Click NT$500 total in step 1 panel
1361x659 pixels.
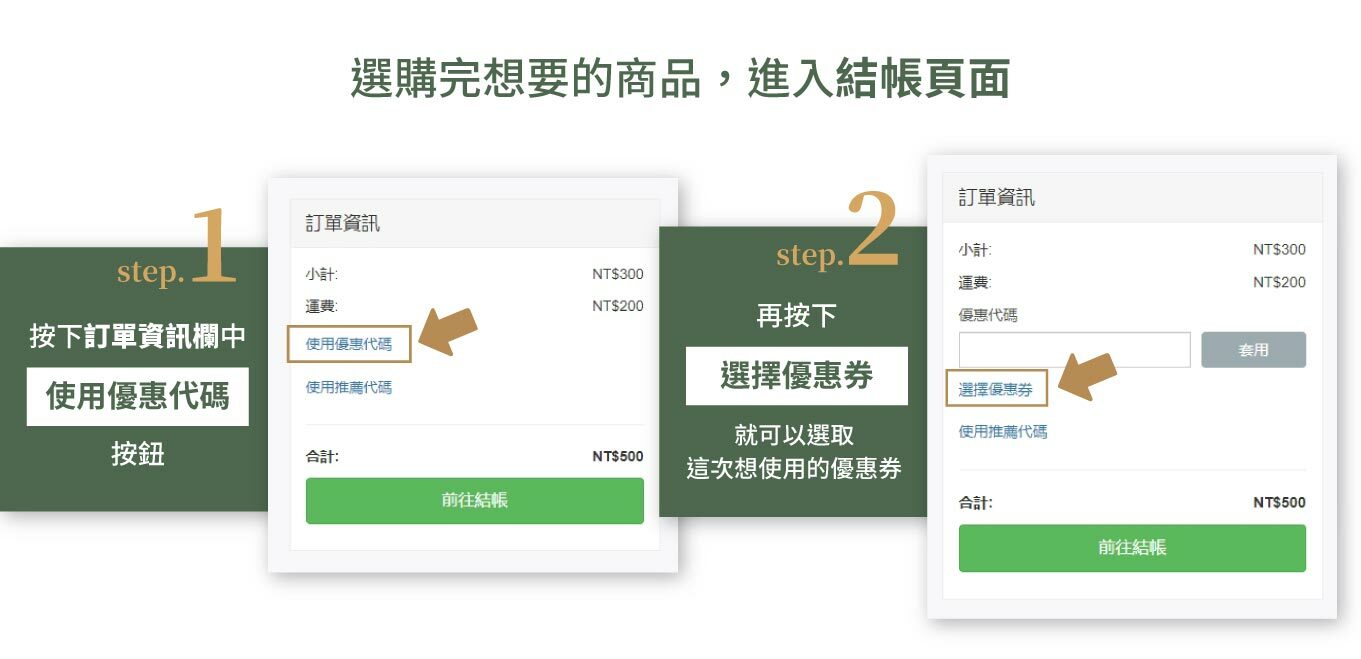point(617,456)
